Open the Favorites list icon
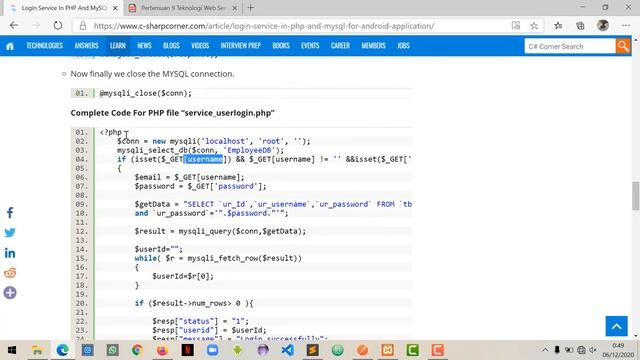The image size is (640, 360). pos(558,26)
